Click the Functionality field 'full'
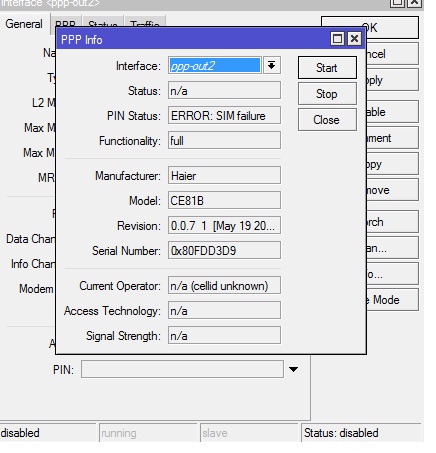This screenshot has width=436, height=453. coord(224,141)
